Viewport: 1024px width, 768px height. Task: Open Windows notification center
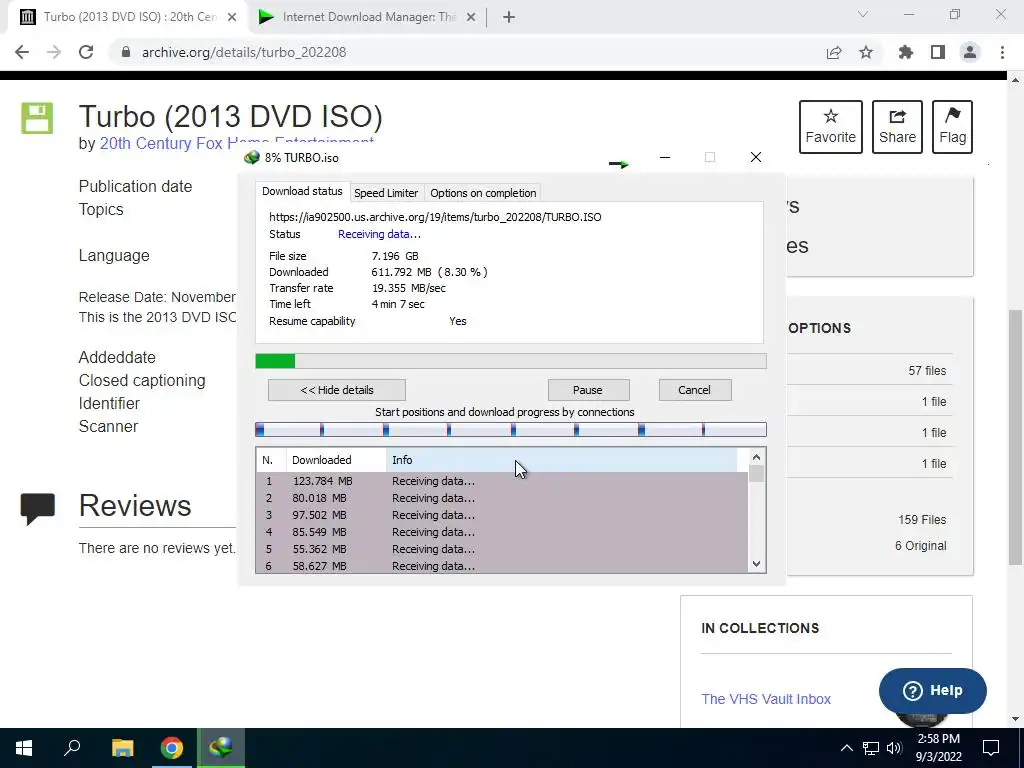991,748
